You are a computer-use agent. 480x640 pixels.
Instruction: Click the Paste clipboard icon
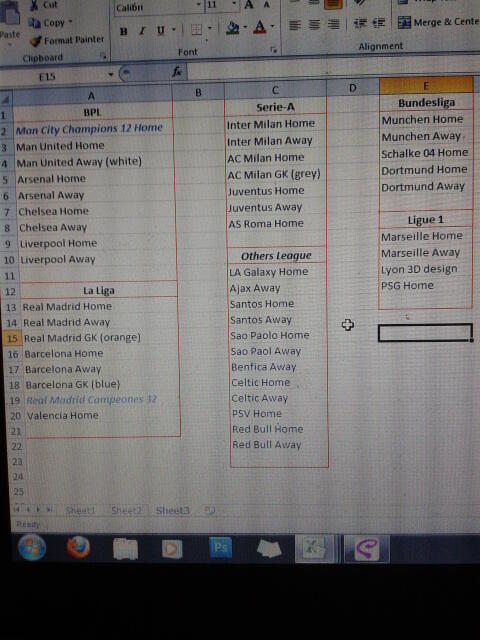point(10,14)
